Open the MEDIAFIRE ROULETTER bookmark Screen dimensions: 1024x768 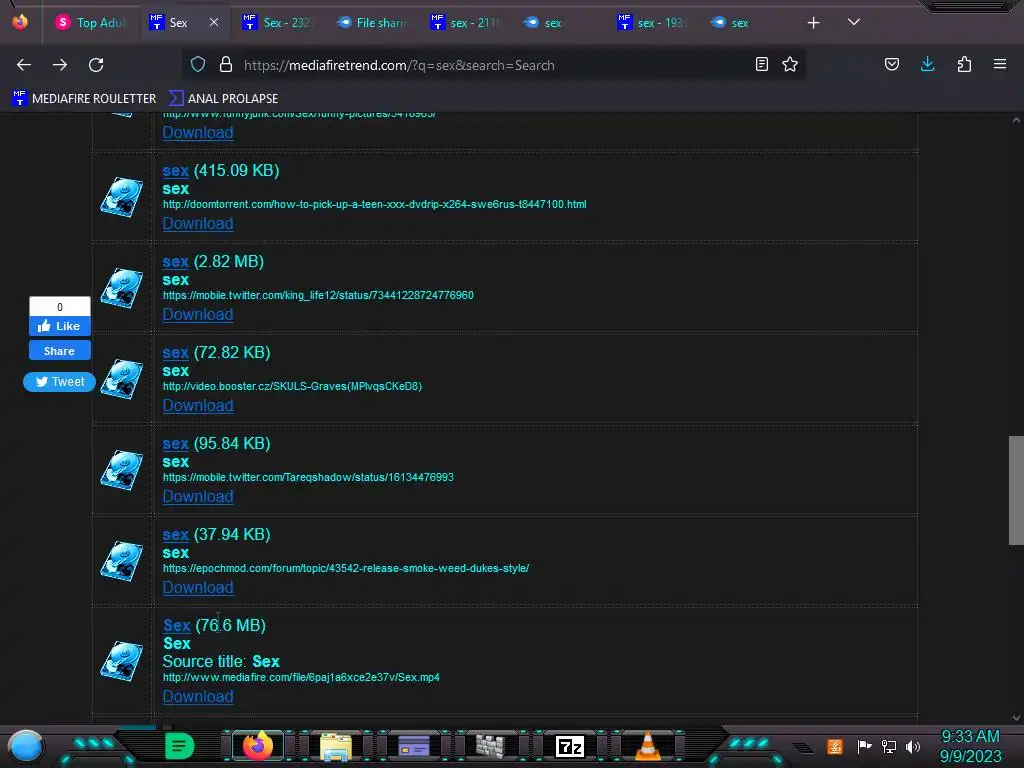(x=84, y=99)
